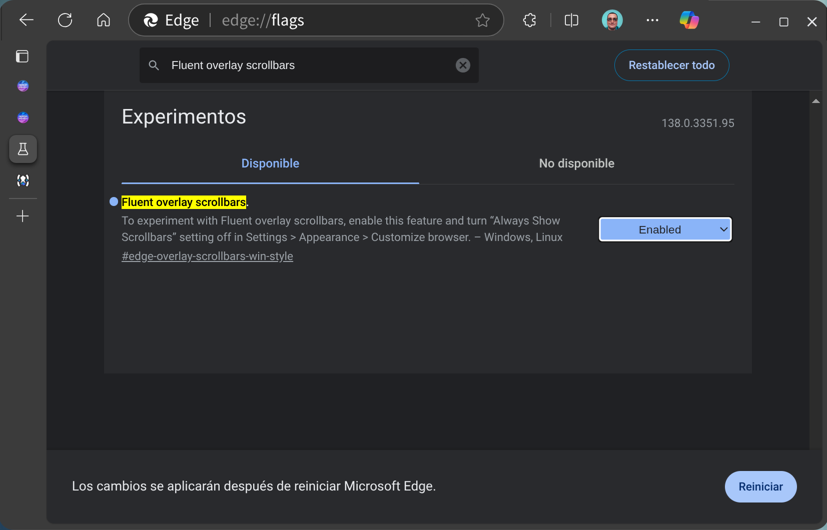Click the search magnifier icon
The image size is (827, 530).
click(153, 65)
